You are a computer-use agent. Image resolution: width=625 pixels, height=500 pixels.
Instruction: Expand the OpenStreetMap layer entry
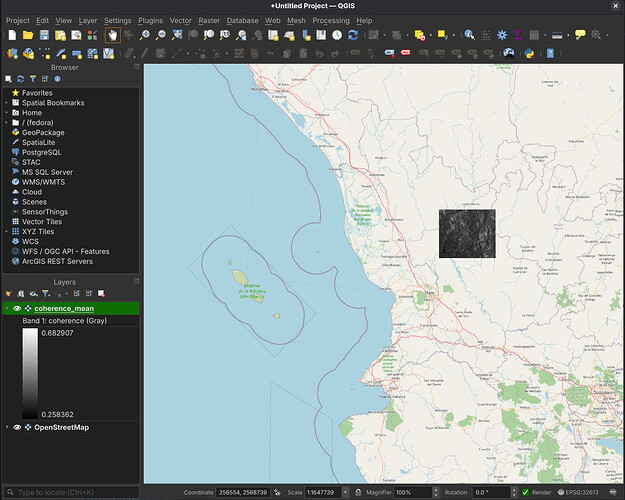point(7,427)
